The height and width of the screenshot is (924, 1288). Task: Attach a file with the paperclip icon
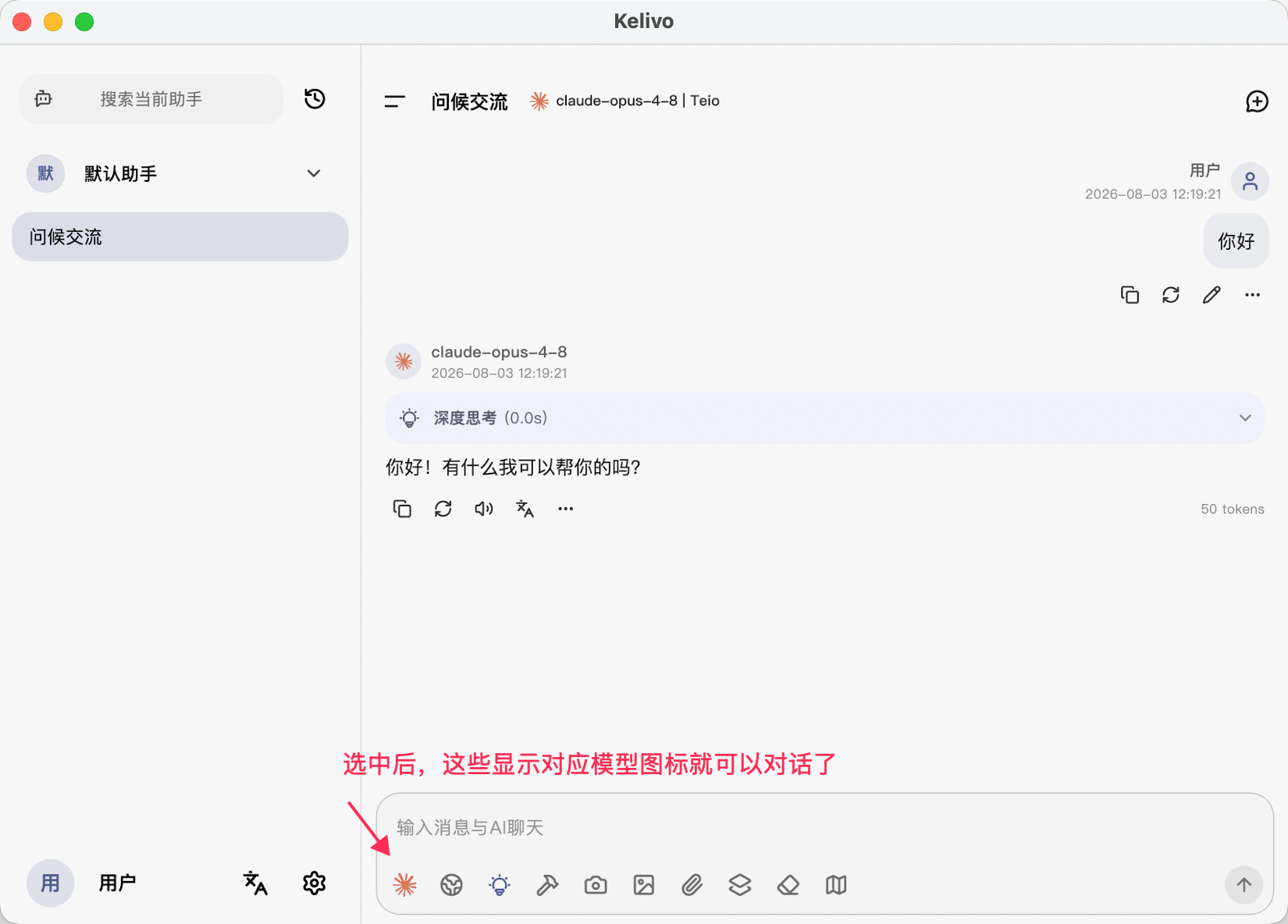tap(692, 884)
